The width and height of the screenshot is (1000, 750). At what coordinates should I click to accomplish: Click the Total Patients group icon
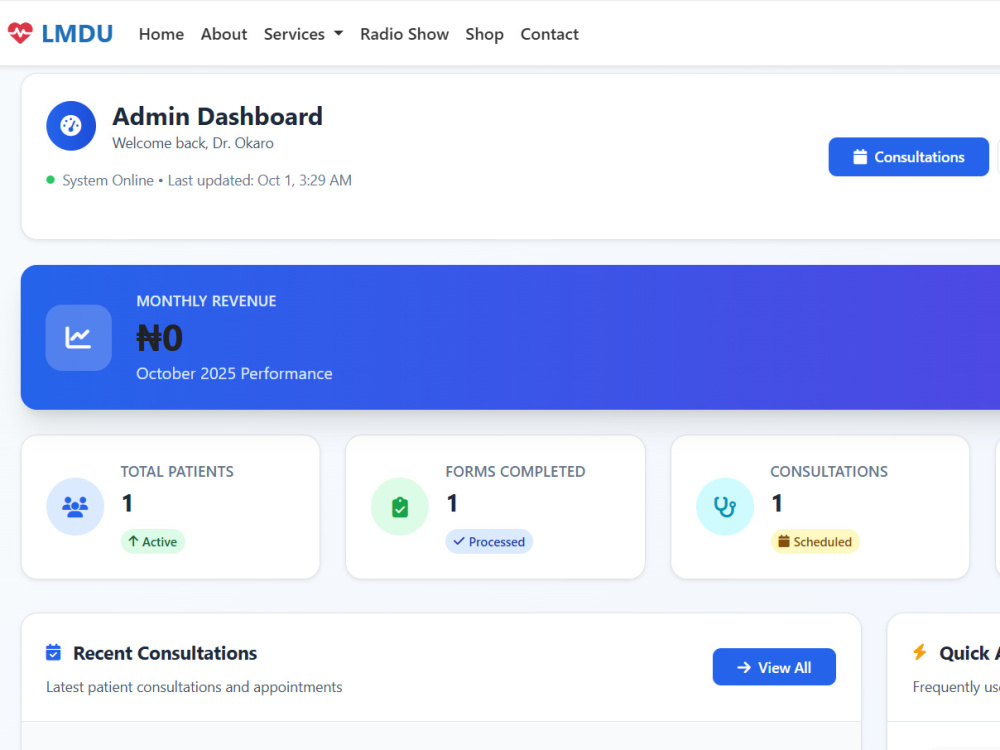[x=75, y=506]
